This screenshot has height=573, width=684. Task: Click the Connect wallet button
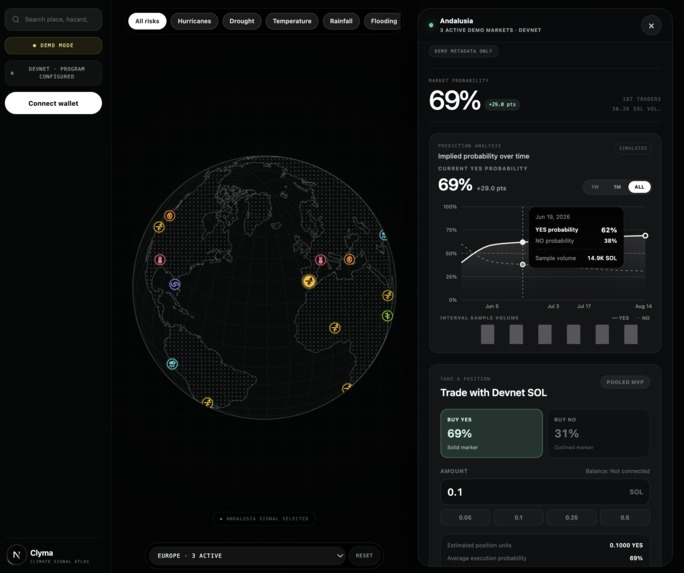pos(53,103)
